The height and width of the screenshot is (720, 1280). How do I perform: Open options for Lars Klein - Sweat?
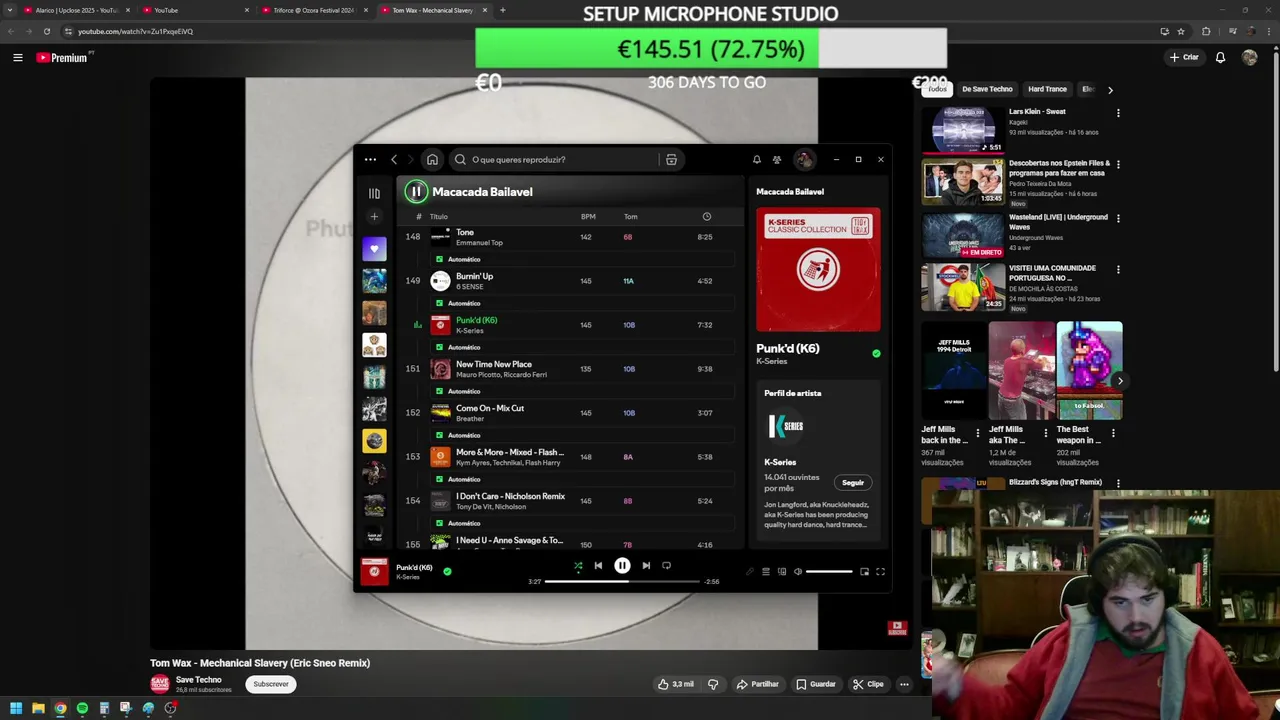(x=1118, y=113)
